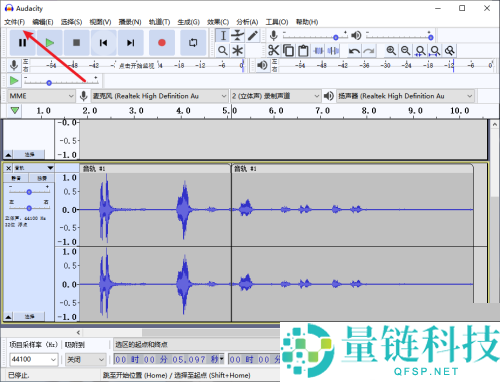Open the 44100 project rate dropdown
500x382 pixels.
34,359
